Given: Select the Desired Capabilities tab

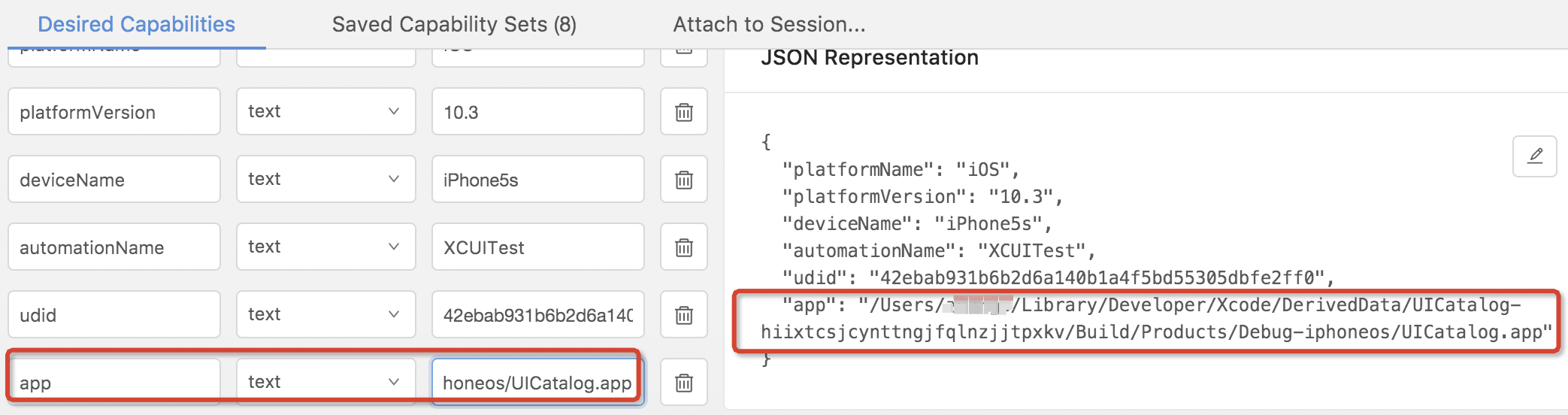Looking at the screenshot, I should tap(136, 24).
